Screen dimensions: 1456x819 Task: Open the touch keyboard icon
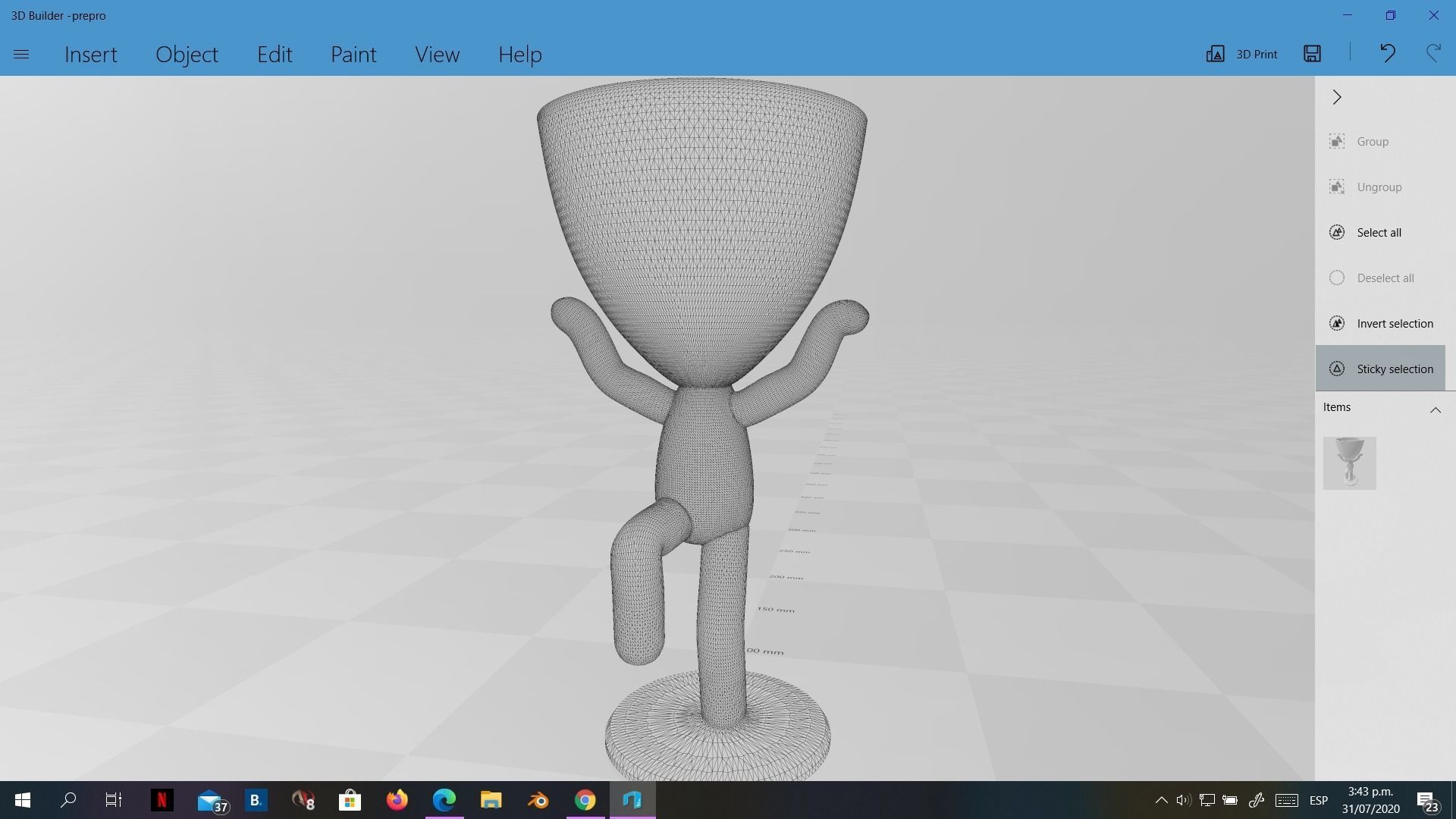(x=1286, y=800)
